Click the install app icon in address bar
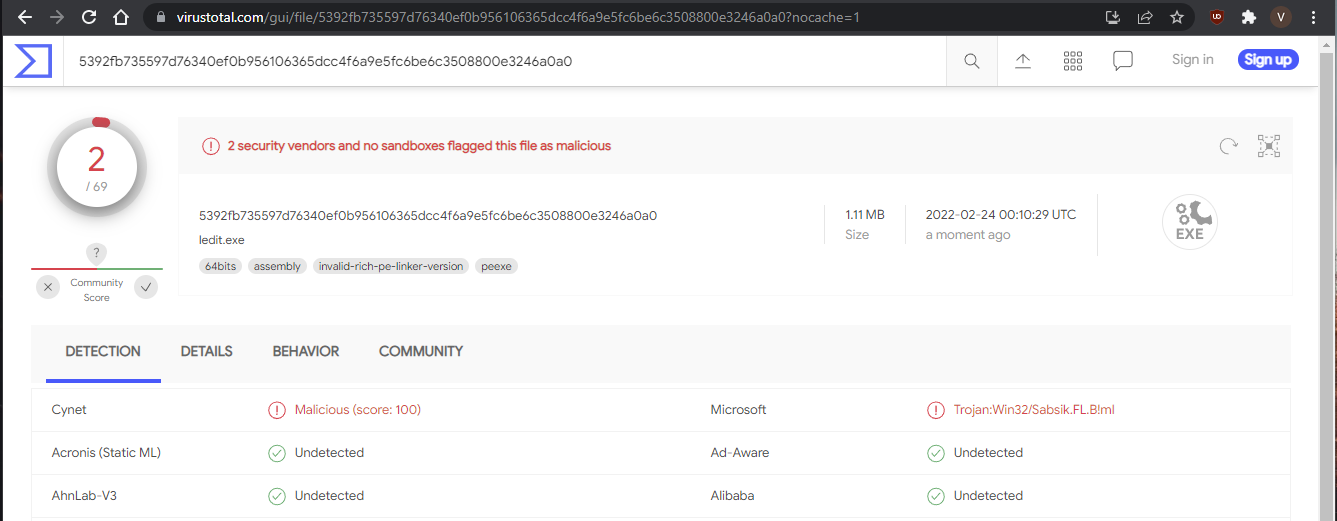 click(1112, 17)
